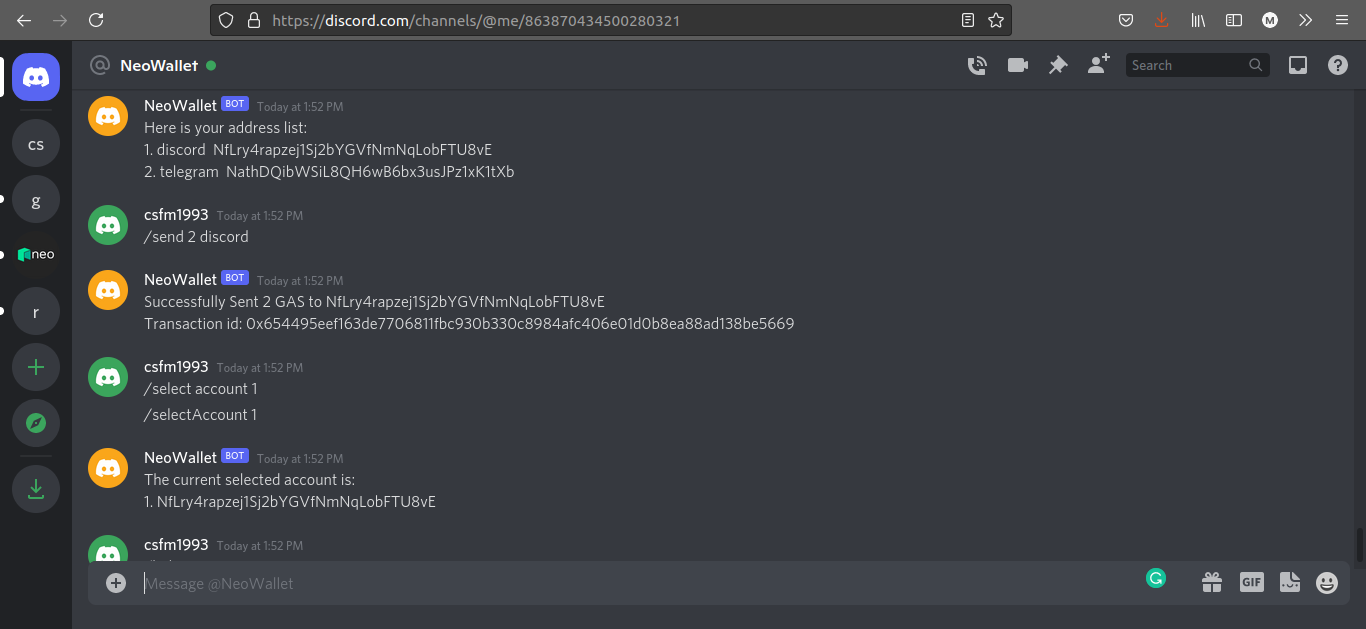Open the 'r' server

click(36, 311)
